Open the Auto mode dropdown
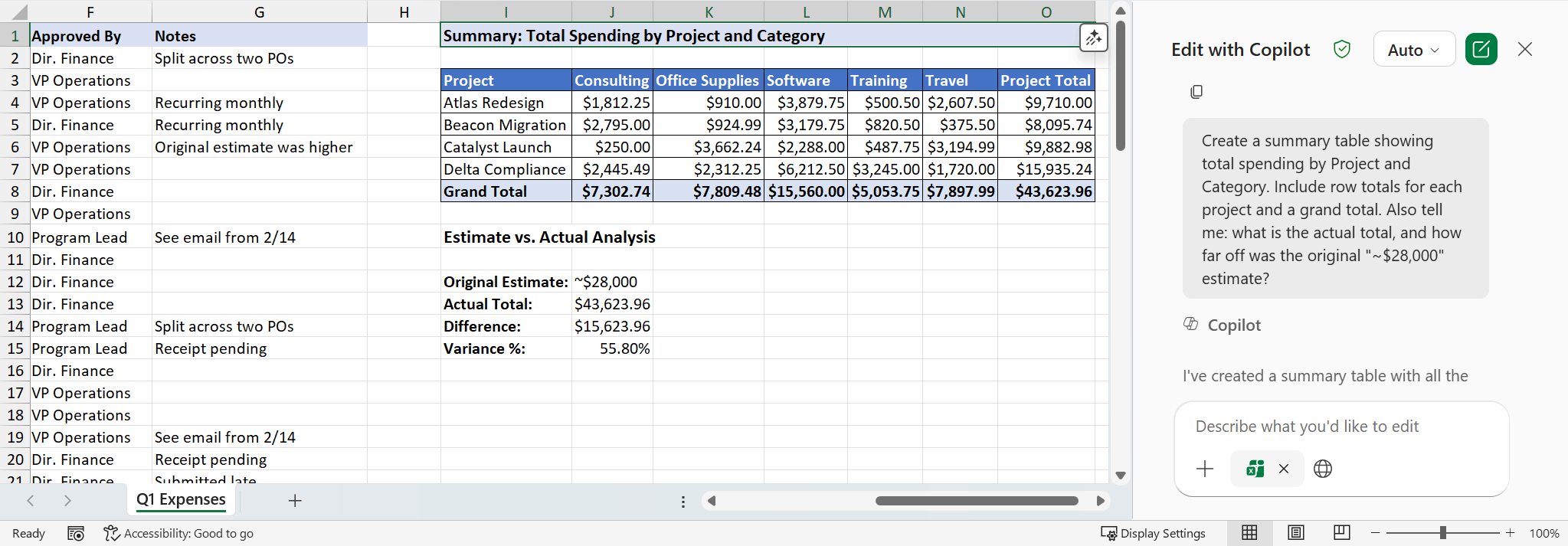 click(x=1414, y=50)
